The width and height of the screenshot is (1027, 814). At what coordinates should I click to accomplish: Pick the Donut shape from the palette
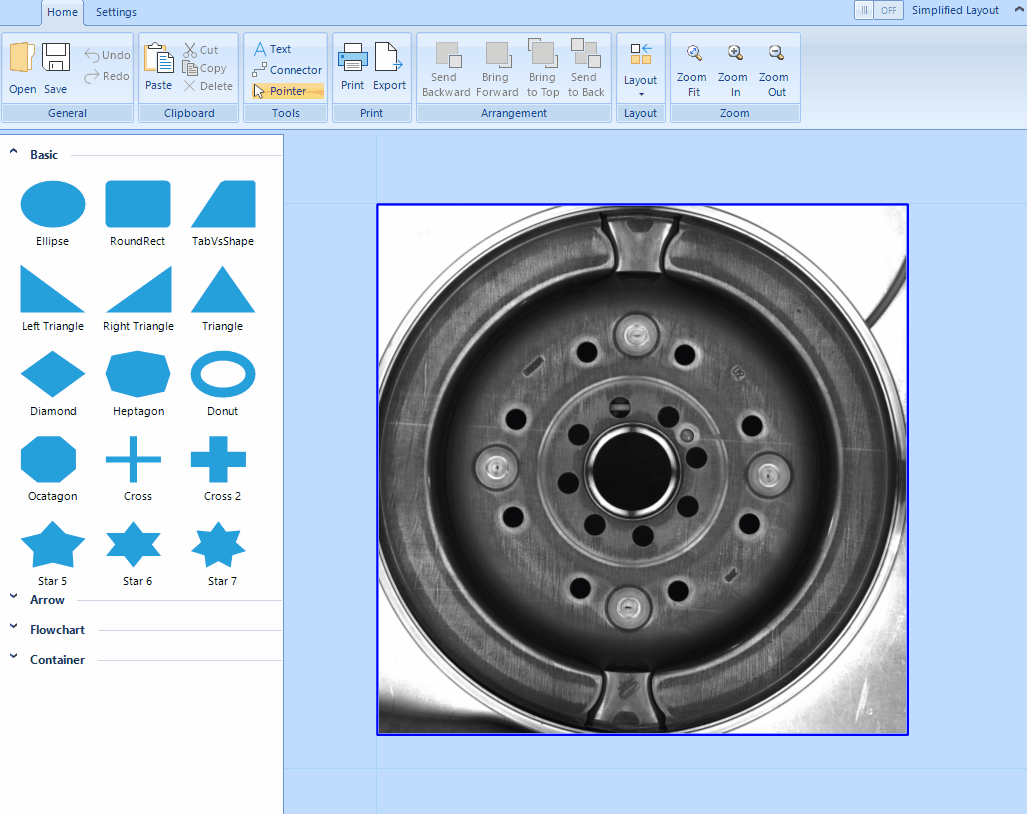(x=222, y=375)
